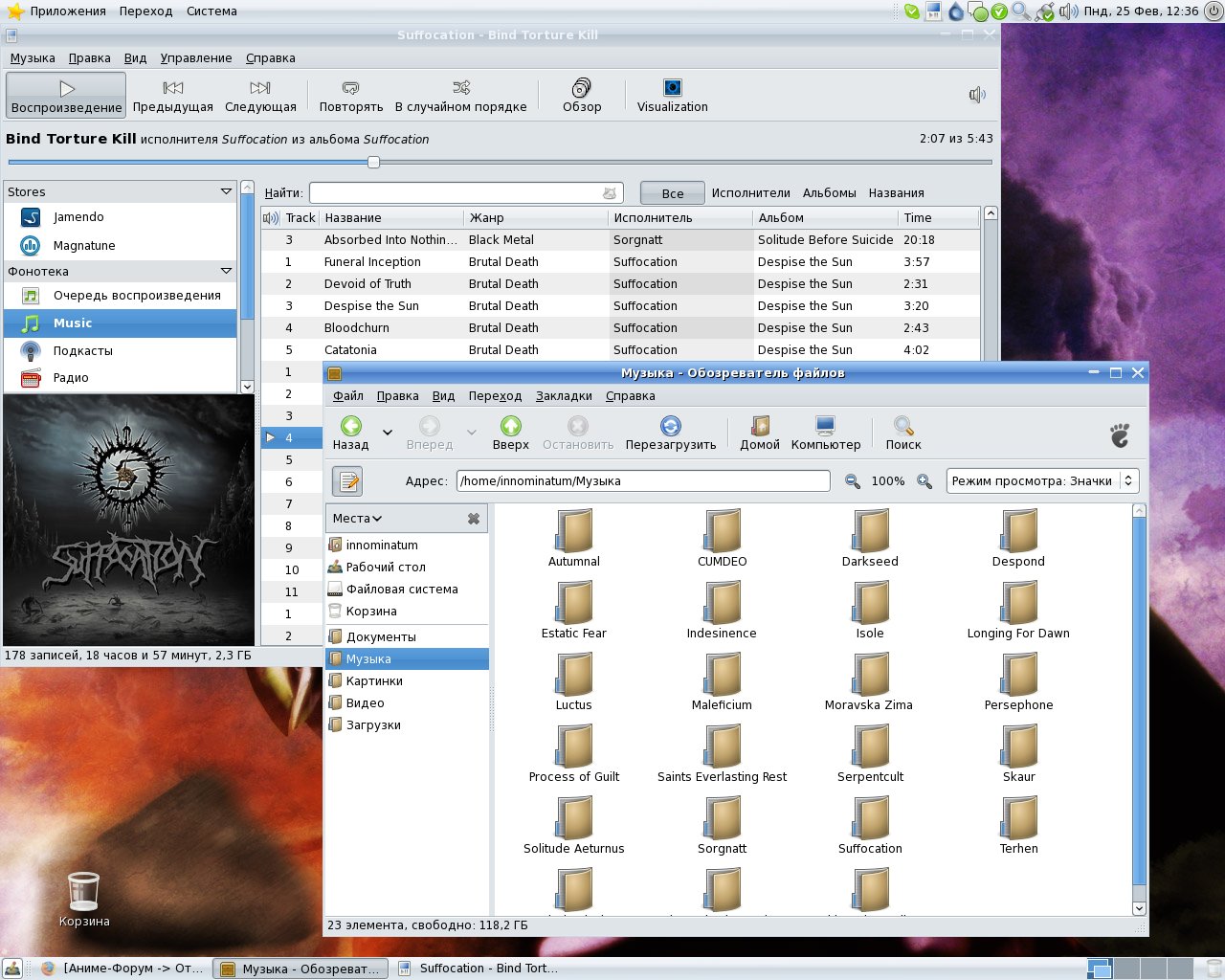Image resolution: width=1225 pixels, height=980 pixels.
Task: Open the Система panel menu
Action: pyautogui.click(x=212, y=11)
